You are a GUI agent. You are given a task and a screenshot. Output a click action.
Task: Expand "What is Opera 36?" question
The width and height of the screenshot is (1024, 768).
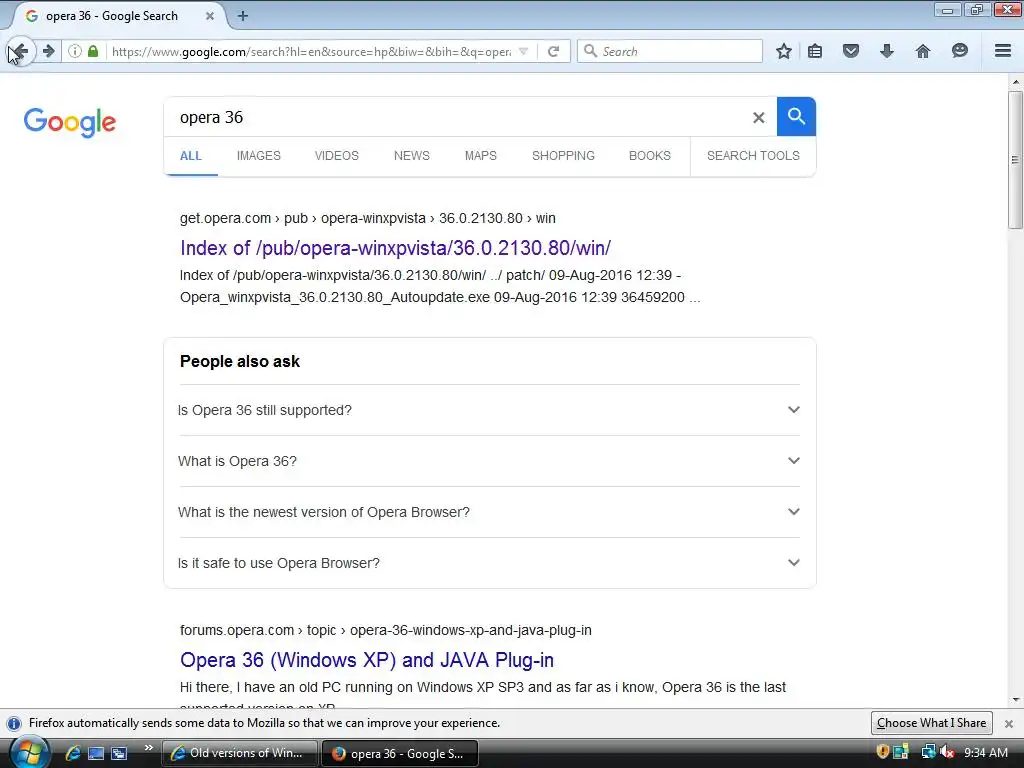pyautogui.click(x=489, y=461)
